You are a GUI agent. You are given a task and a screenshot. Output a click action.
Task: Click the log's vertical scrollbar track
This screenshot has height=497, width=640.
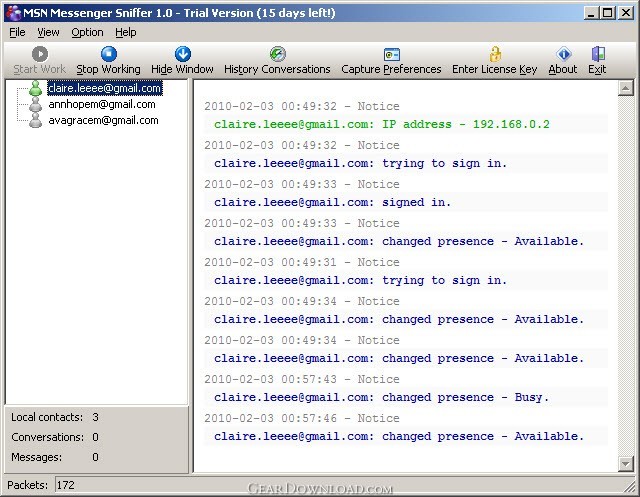(x=625, y=276)
